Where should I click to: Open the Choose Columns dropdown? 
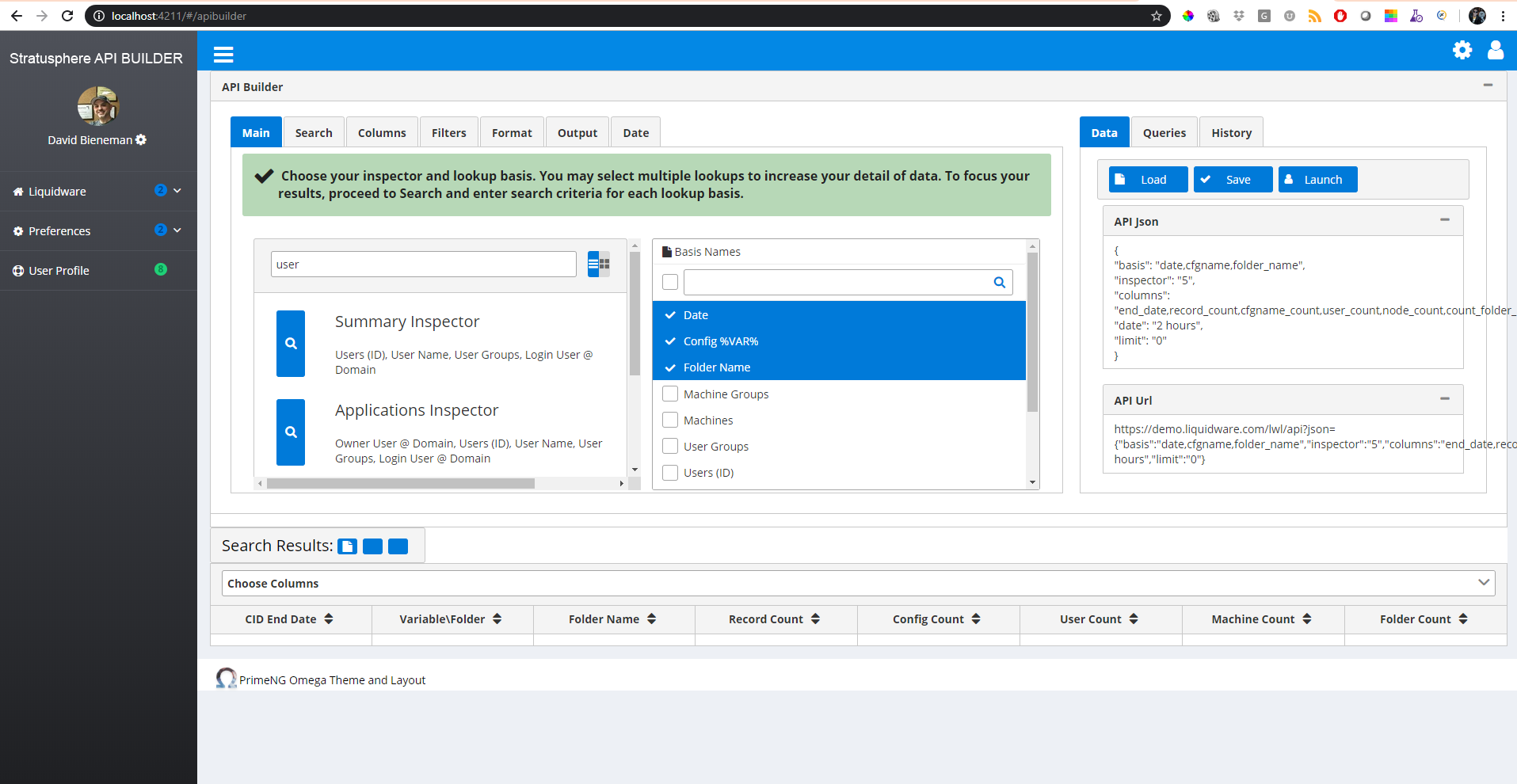pyautogui.click(x=858, y=583)
